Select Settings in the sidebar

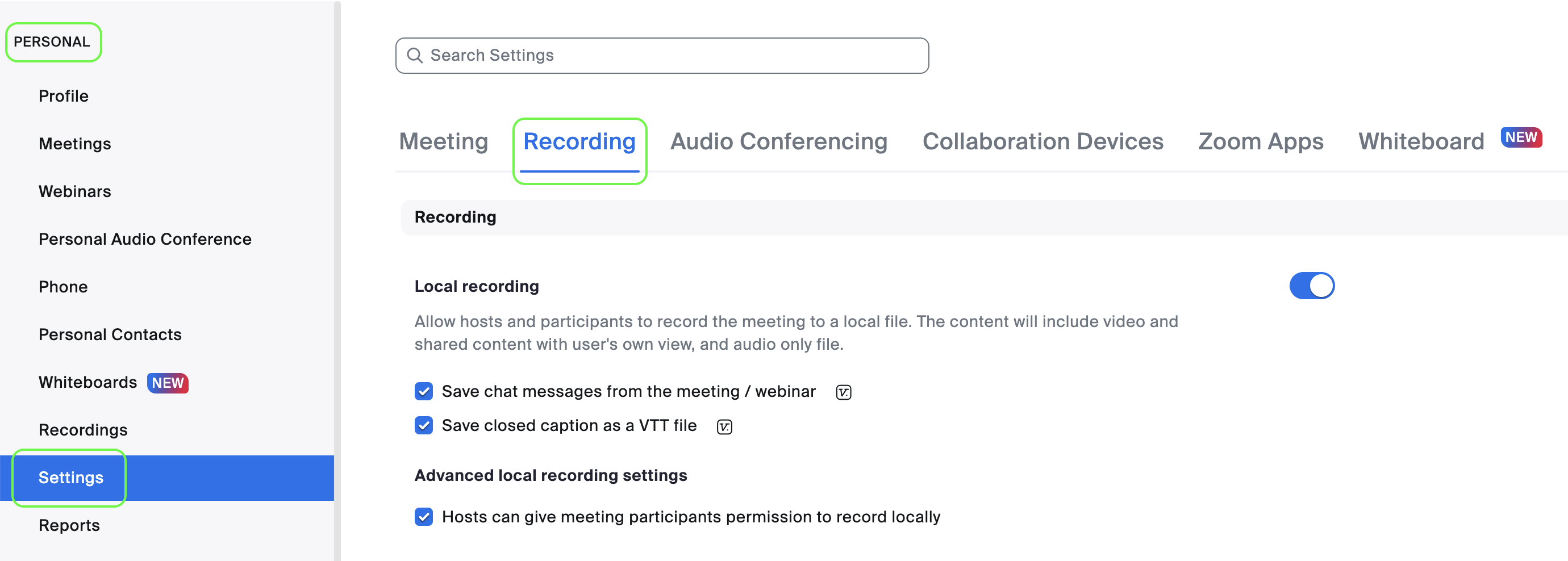167,478
